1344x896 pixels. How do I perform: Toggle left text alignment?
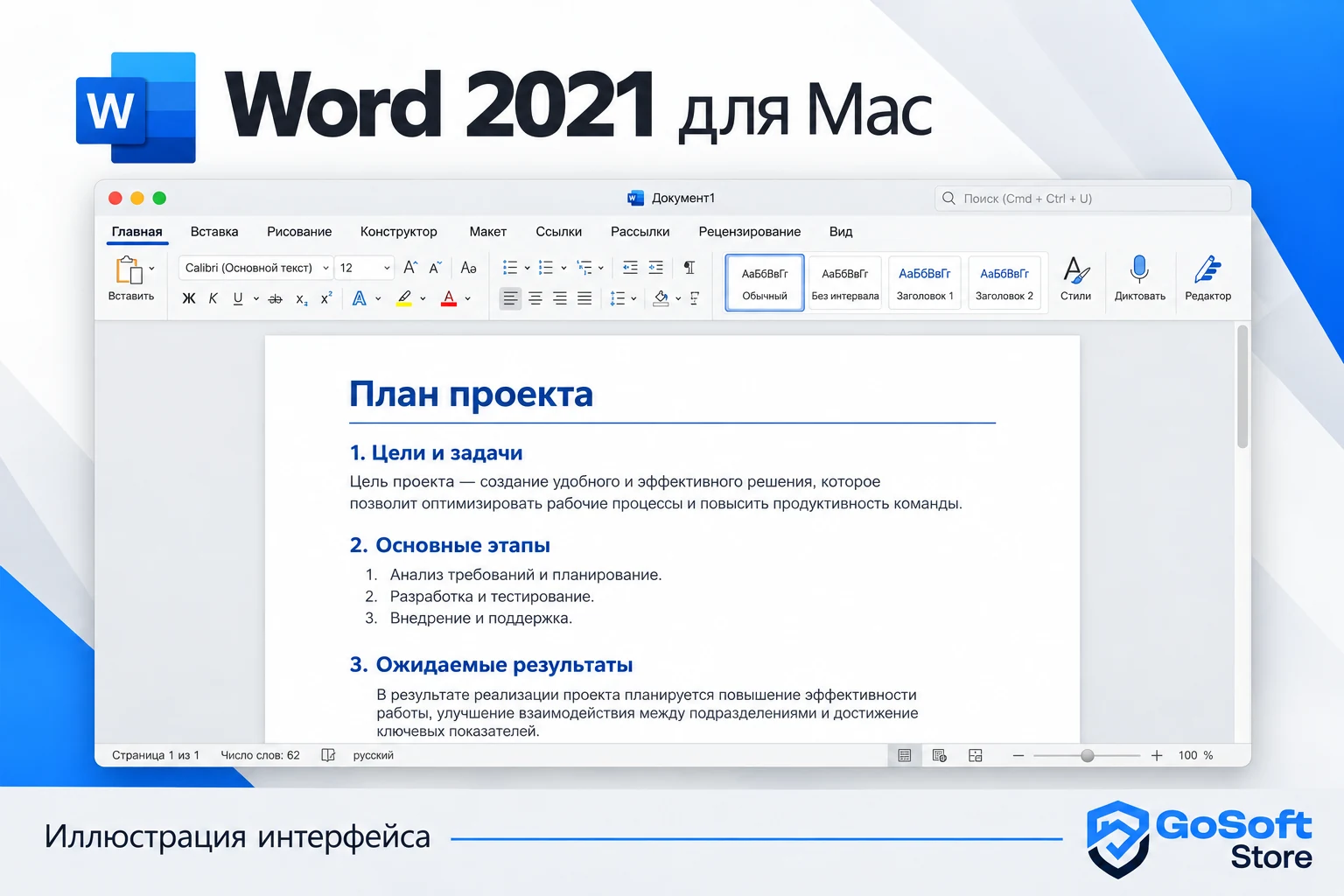(510, 298)
